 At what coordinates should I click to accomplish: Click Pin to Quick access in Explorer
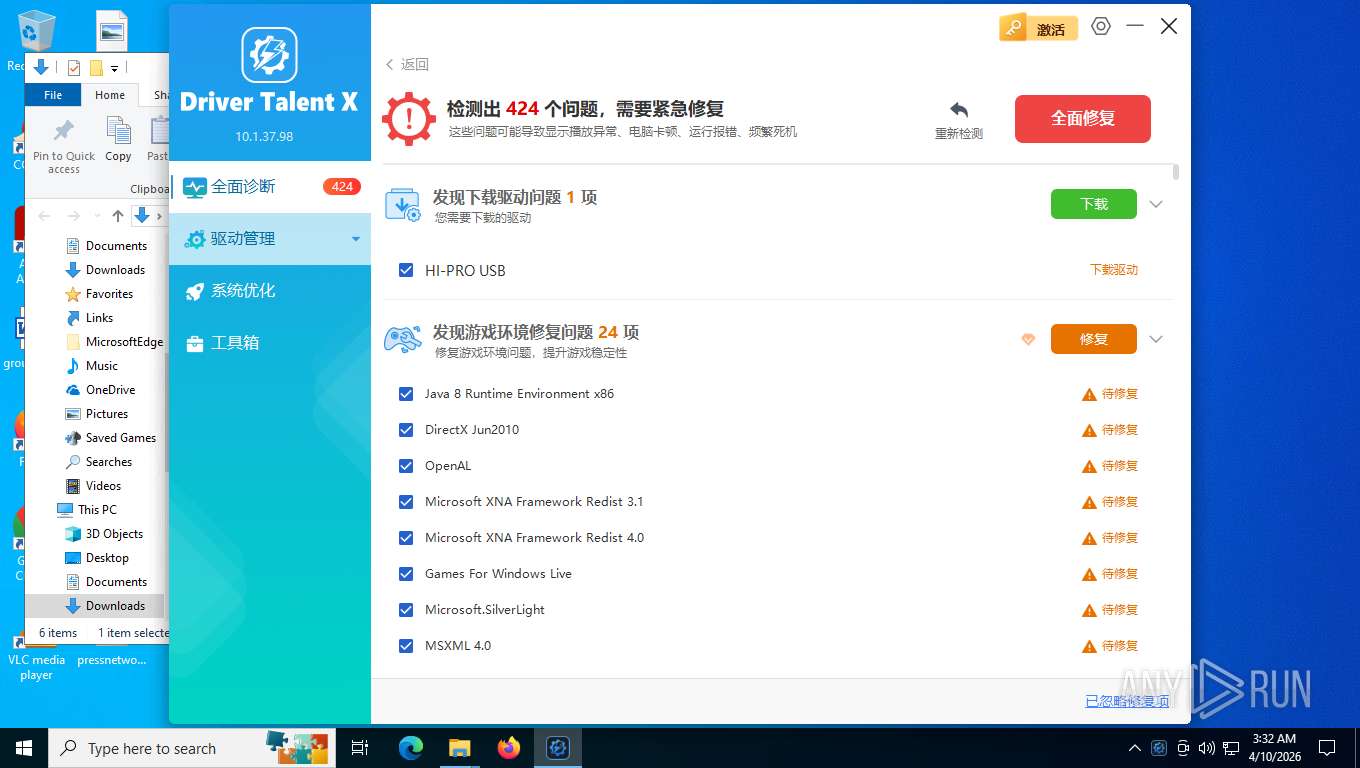coord(64,146)
